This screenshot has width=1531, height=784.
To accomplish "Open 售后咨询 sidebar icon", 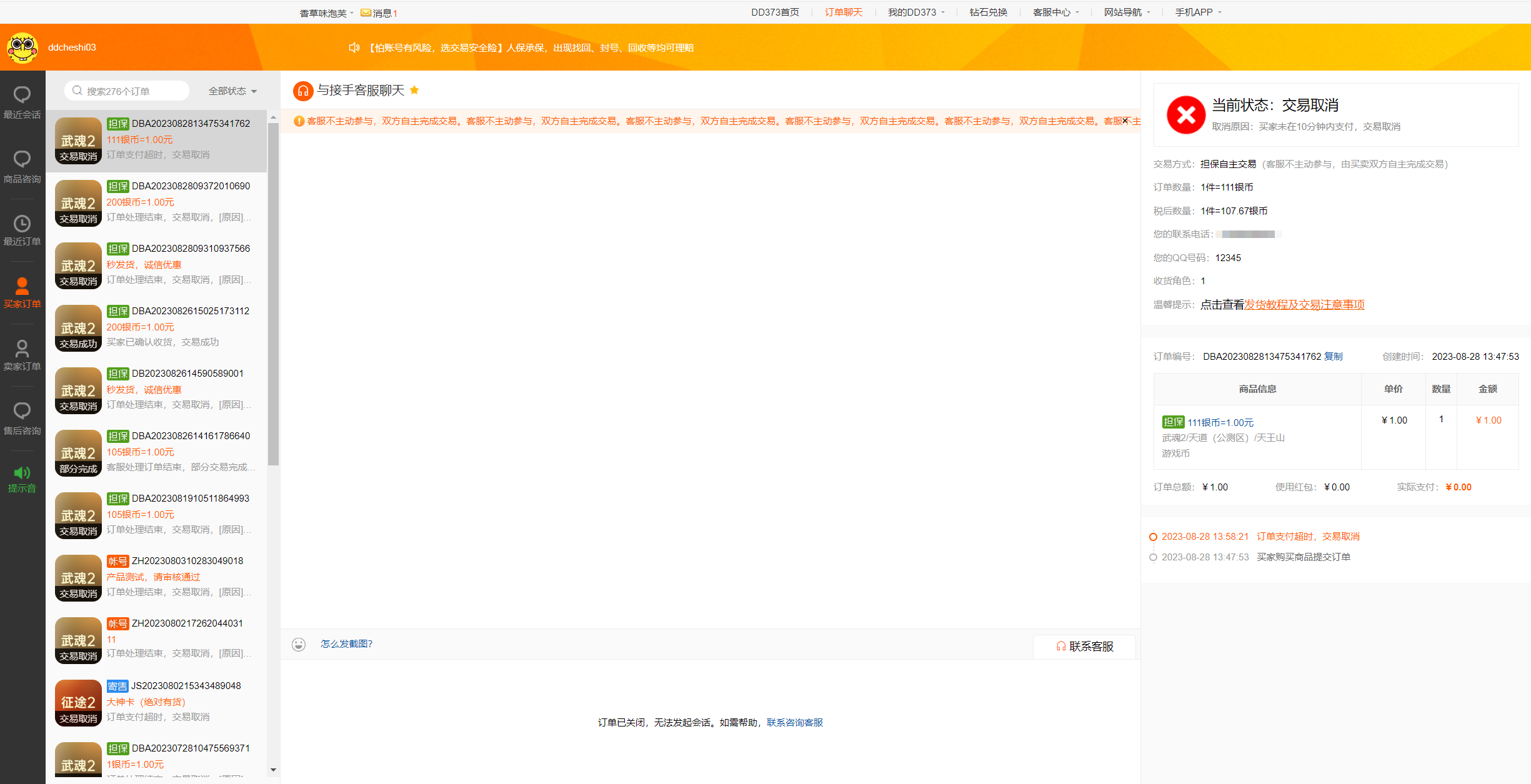I will click(x=22, y=419).
